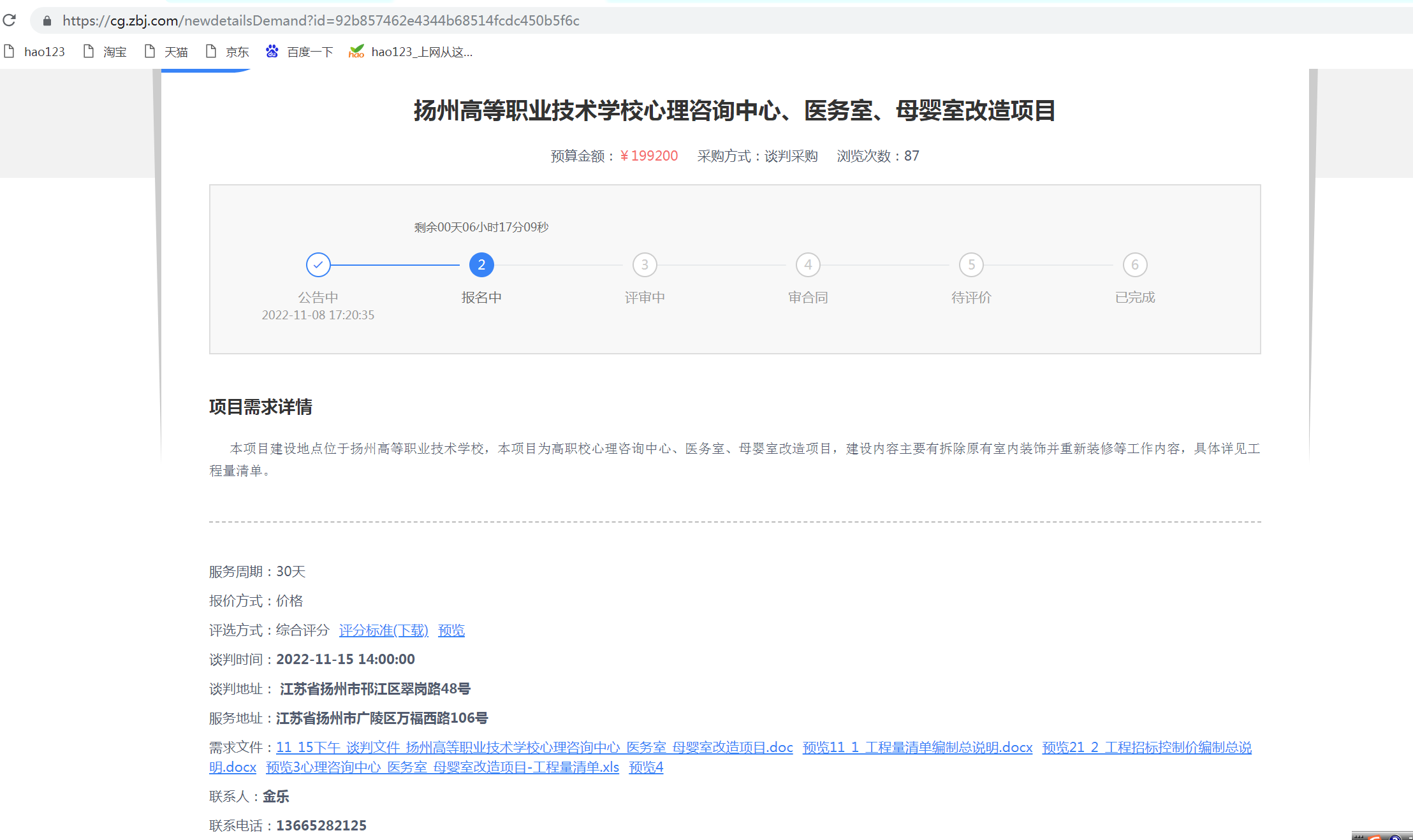Open the 天猫 bookmark
The height and width of the screenshot is (840, 1413).
pos(167,52)
